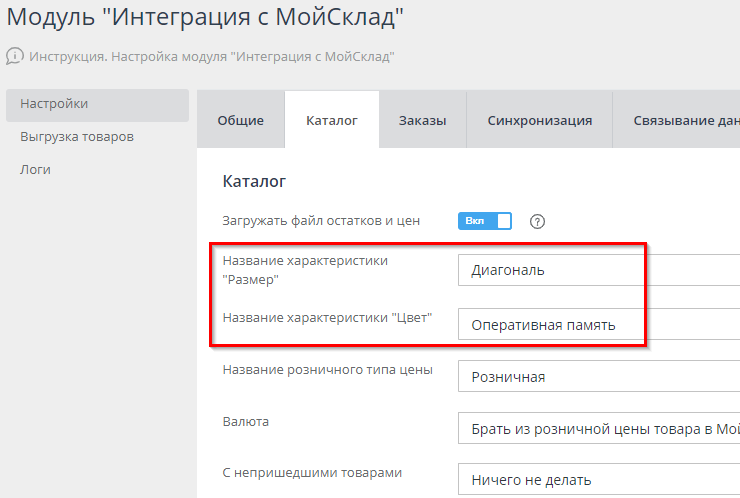Select "Настройки" in the left sidebar
The width and height of the screenshot is (740, 498).
click(55, 103)
